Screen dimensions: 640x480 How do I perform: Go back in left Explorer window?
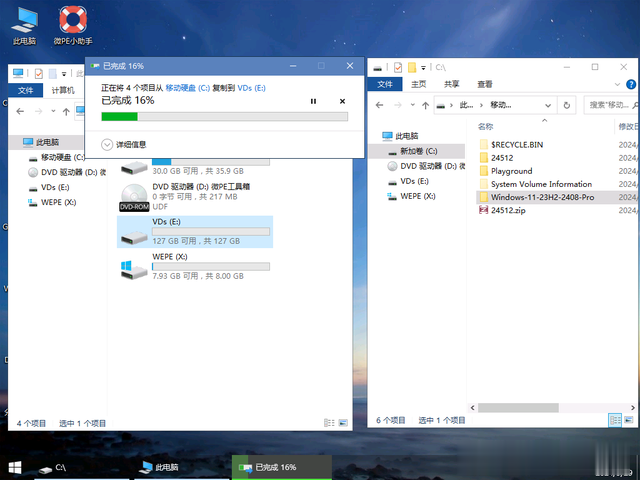click(x=20, y=111)
